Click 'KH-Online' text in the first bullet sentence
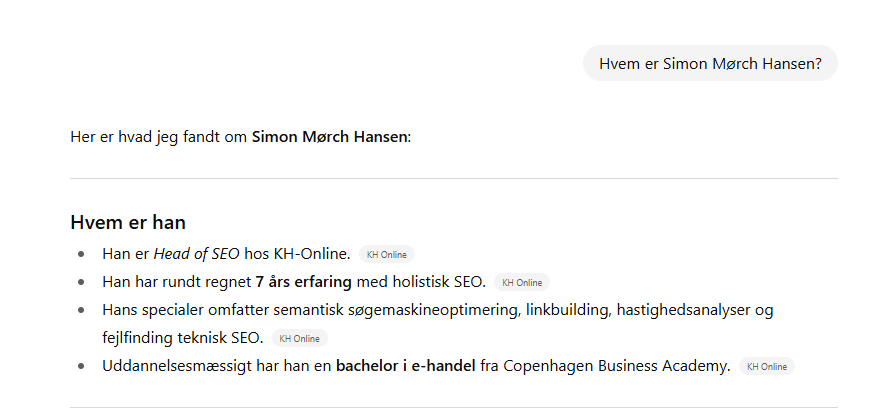Screen dimensions: 891x417 coord(312,254)
